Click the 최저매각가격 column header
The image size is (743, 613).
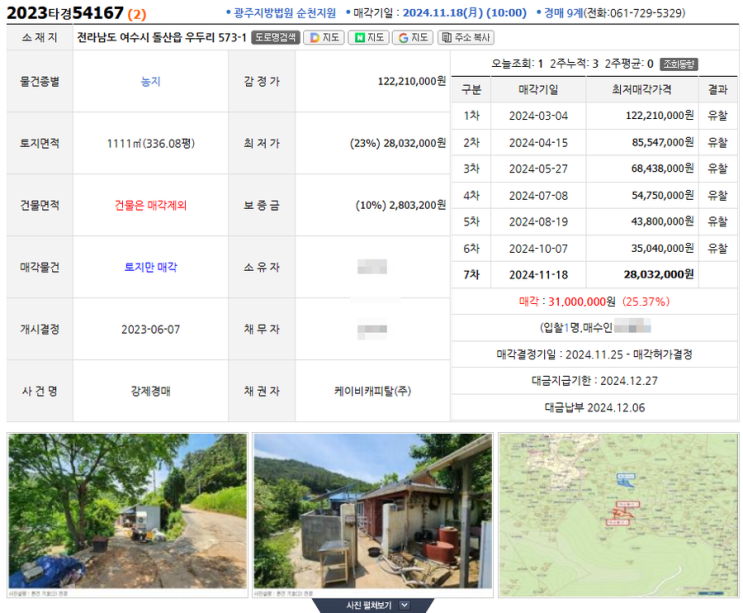642,90
